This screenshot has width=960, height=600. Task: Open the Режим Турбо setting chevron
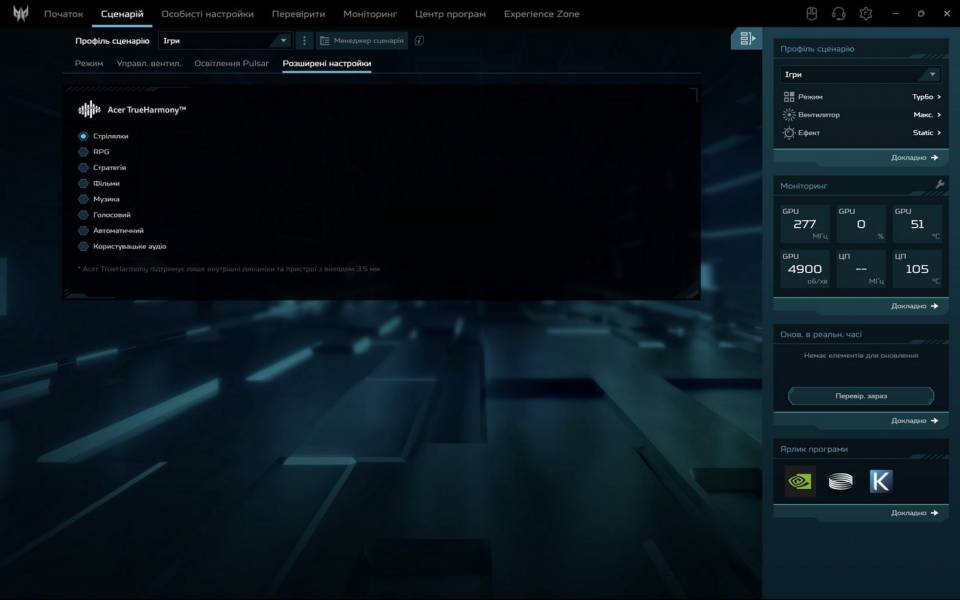point(939,97)
